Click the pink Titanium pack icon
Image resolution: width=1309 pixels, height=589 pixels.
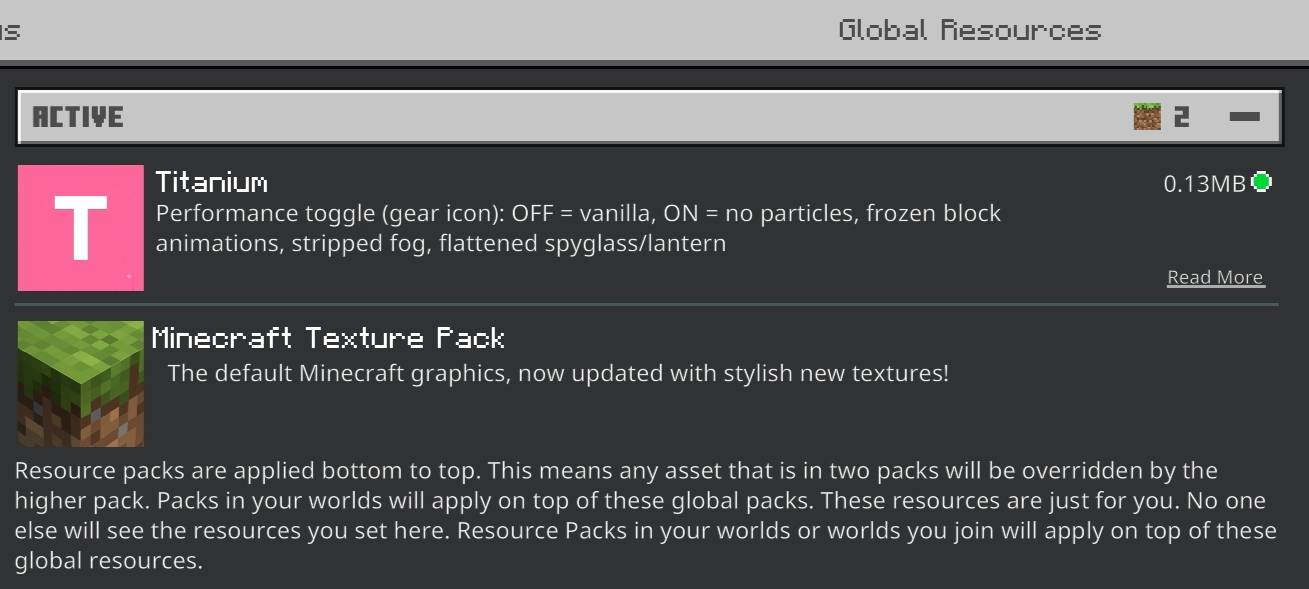pos(81,228)
